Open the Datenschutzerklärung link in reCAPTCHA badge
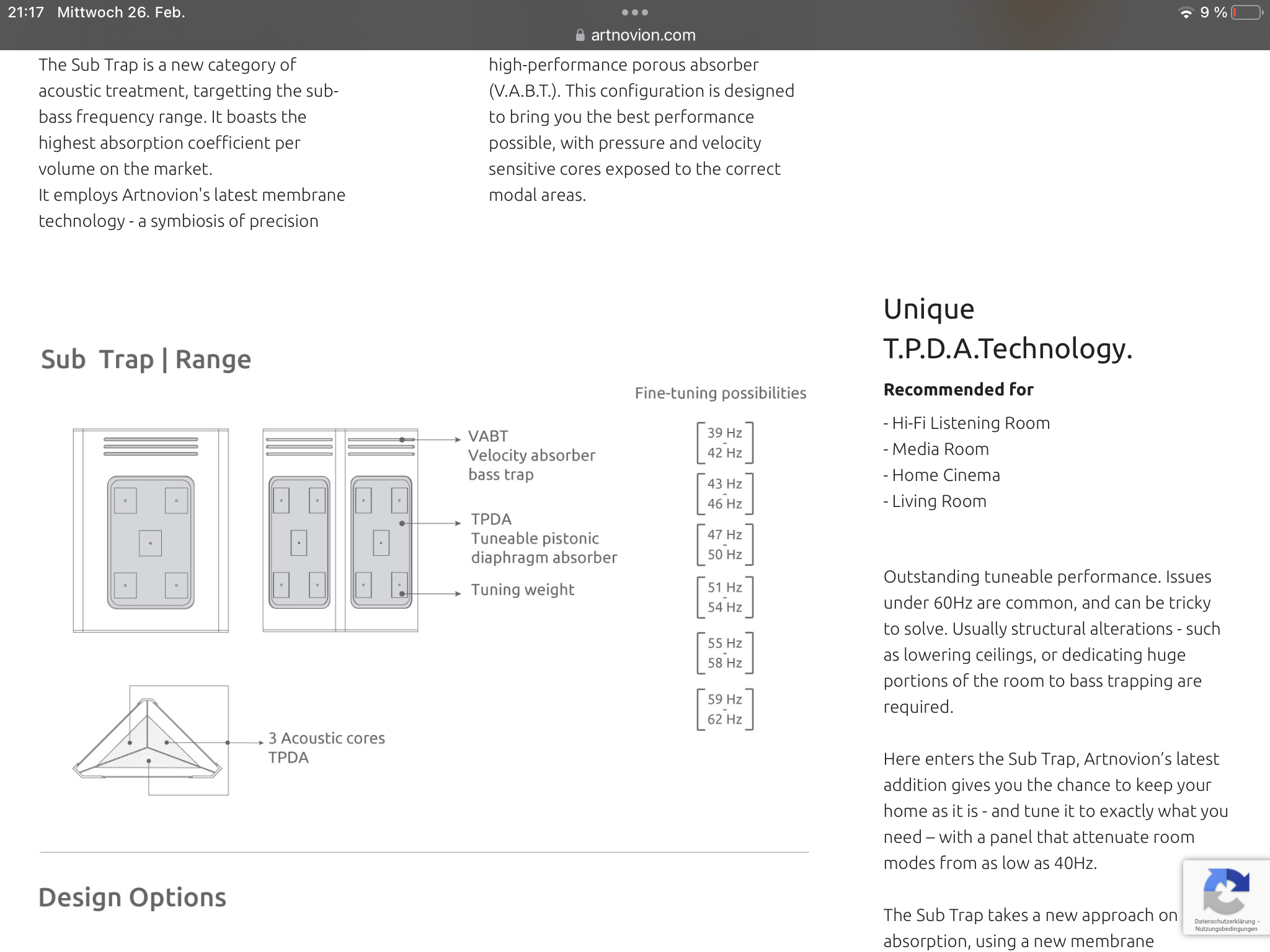The image size is (1270, 952). (1225, 922)
